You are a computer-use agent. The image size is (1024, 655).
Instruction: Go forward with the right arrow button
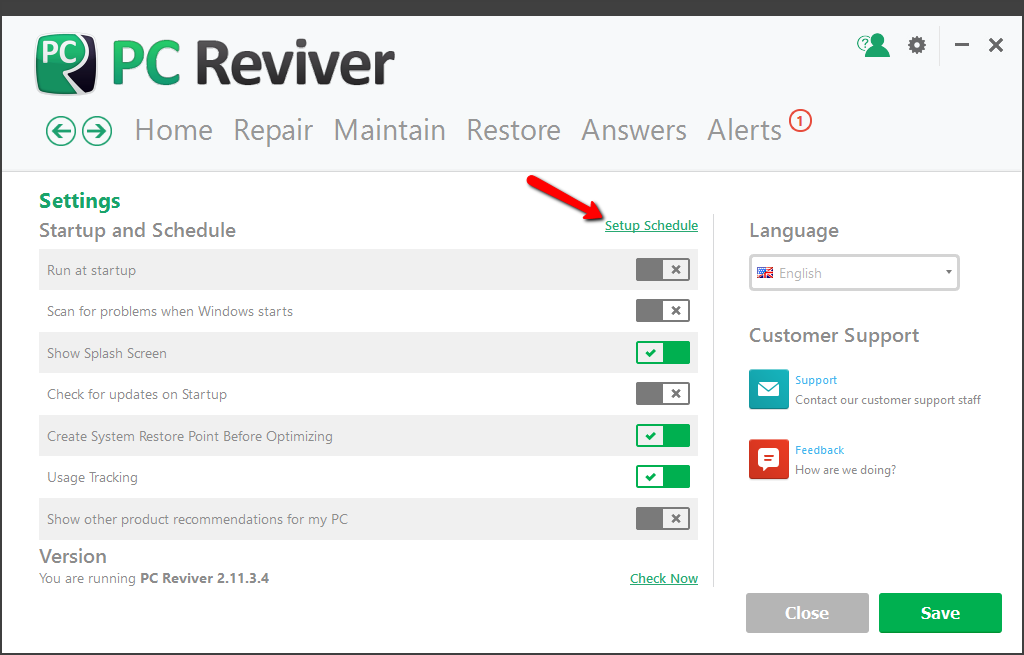97,131
